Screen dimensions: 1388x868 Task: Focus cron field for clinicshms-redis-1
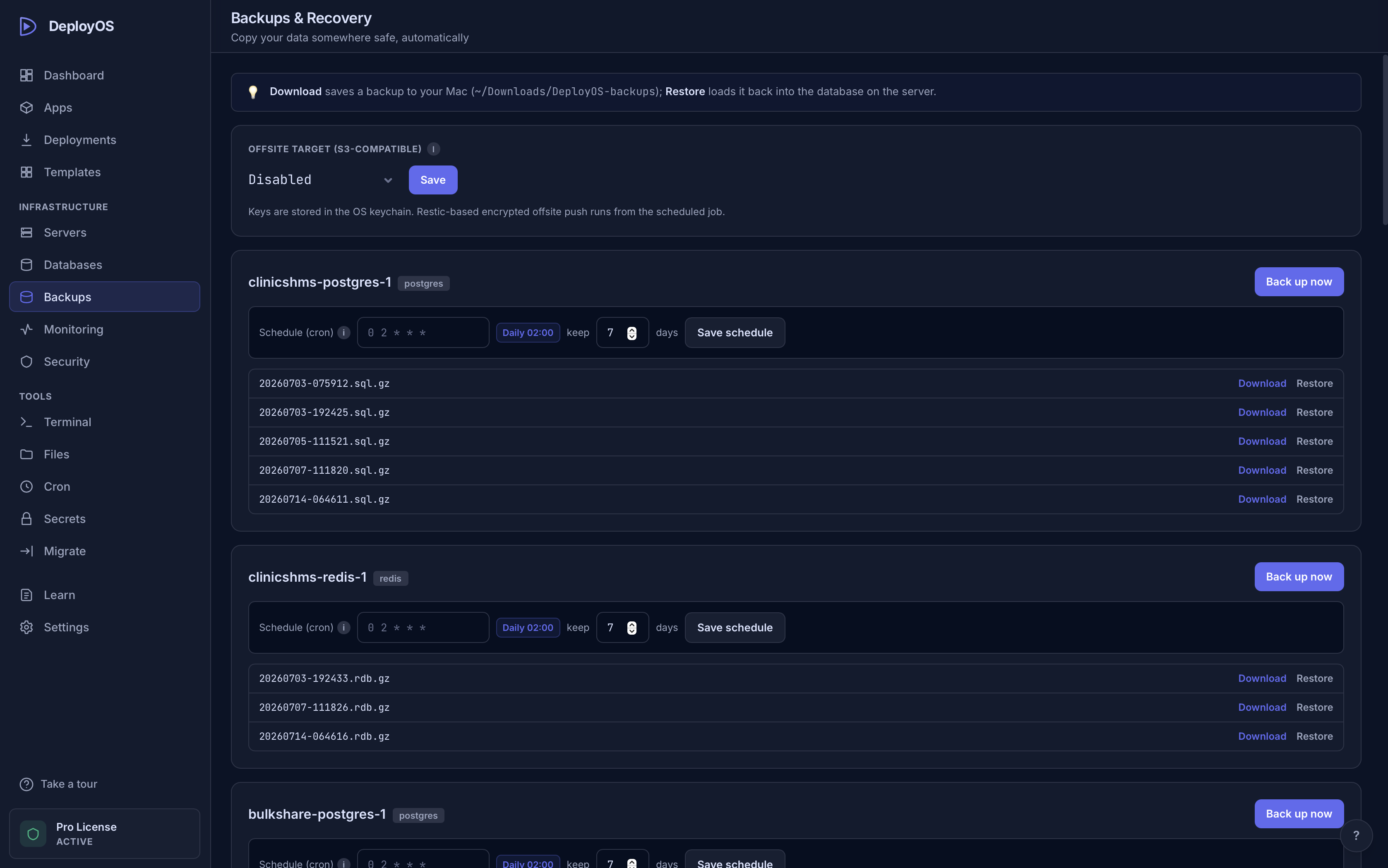[423, 628]
